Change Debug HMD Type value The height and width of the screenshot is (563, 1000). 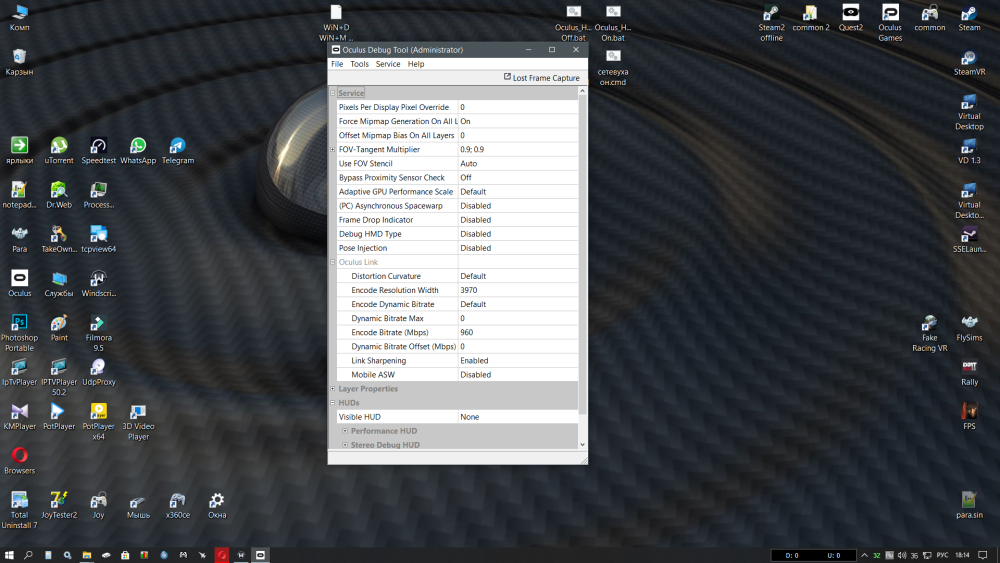pyautogui.click(x=518, y=234)
